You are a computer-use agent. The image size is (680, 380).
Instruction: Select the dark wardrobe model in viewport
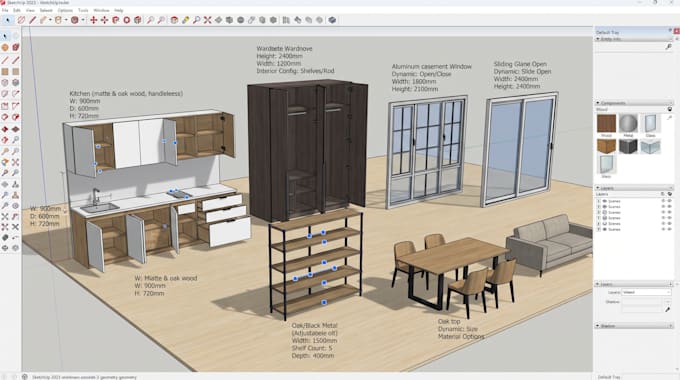(308, 150)
